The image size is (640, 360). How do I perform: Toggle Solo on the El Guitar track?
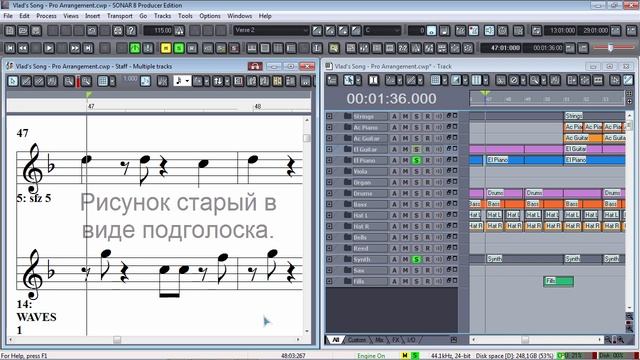416,149
